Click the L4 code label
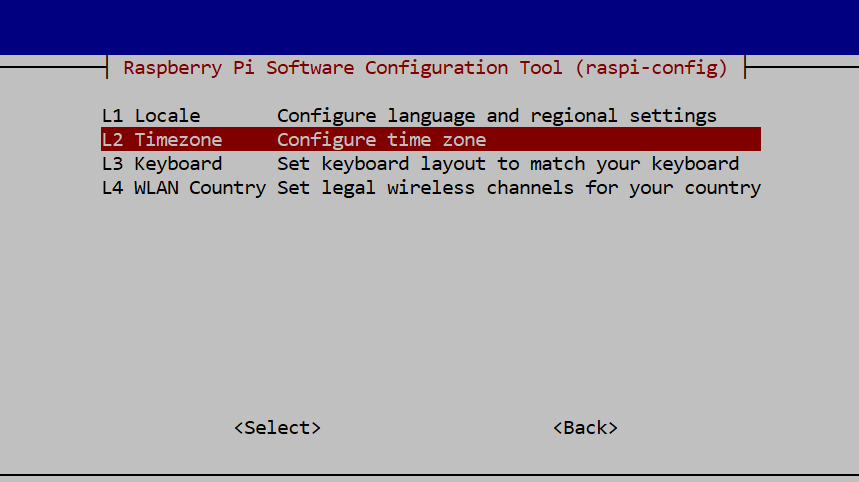Screen dimensions: 859x482 coord(112,188)
